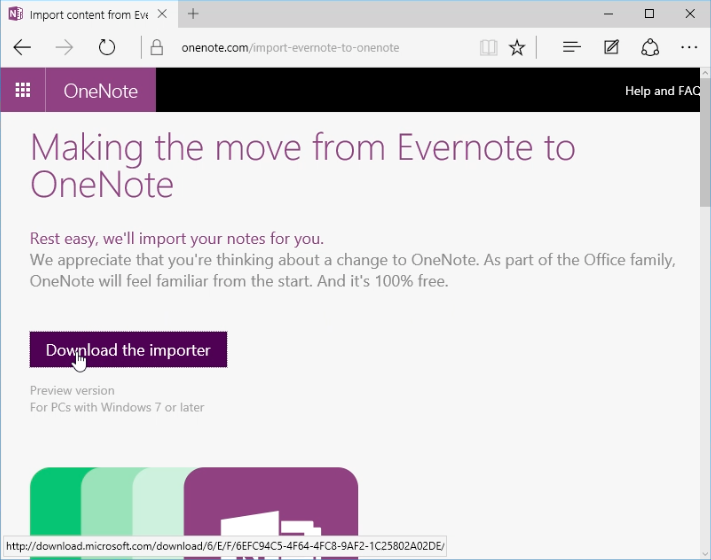Click the scrollbar down arrow

pyautogui.click(x=705, y=554)
